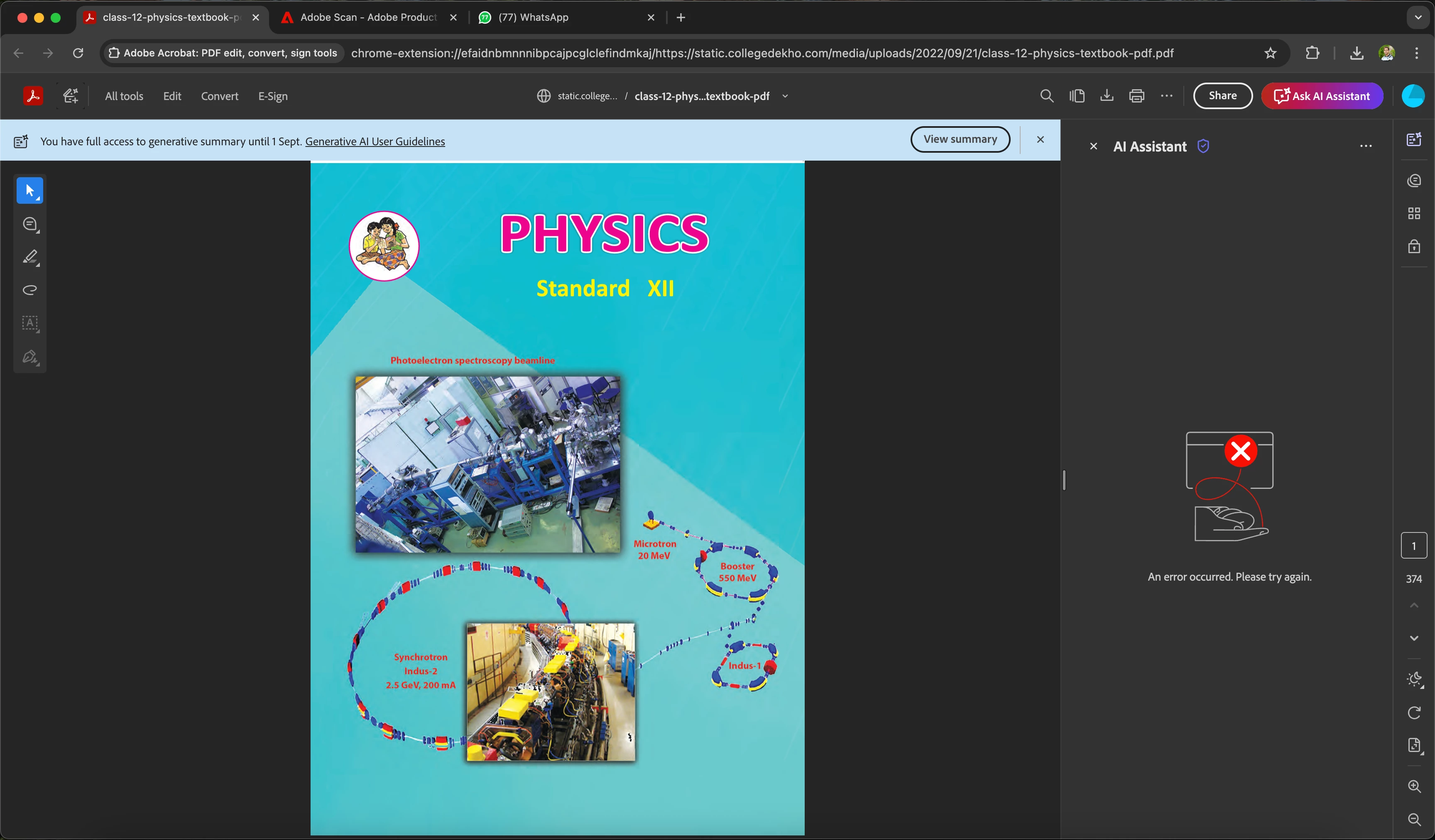Open the All tools menu

[124, 96]
